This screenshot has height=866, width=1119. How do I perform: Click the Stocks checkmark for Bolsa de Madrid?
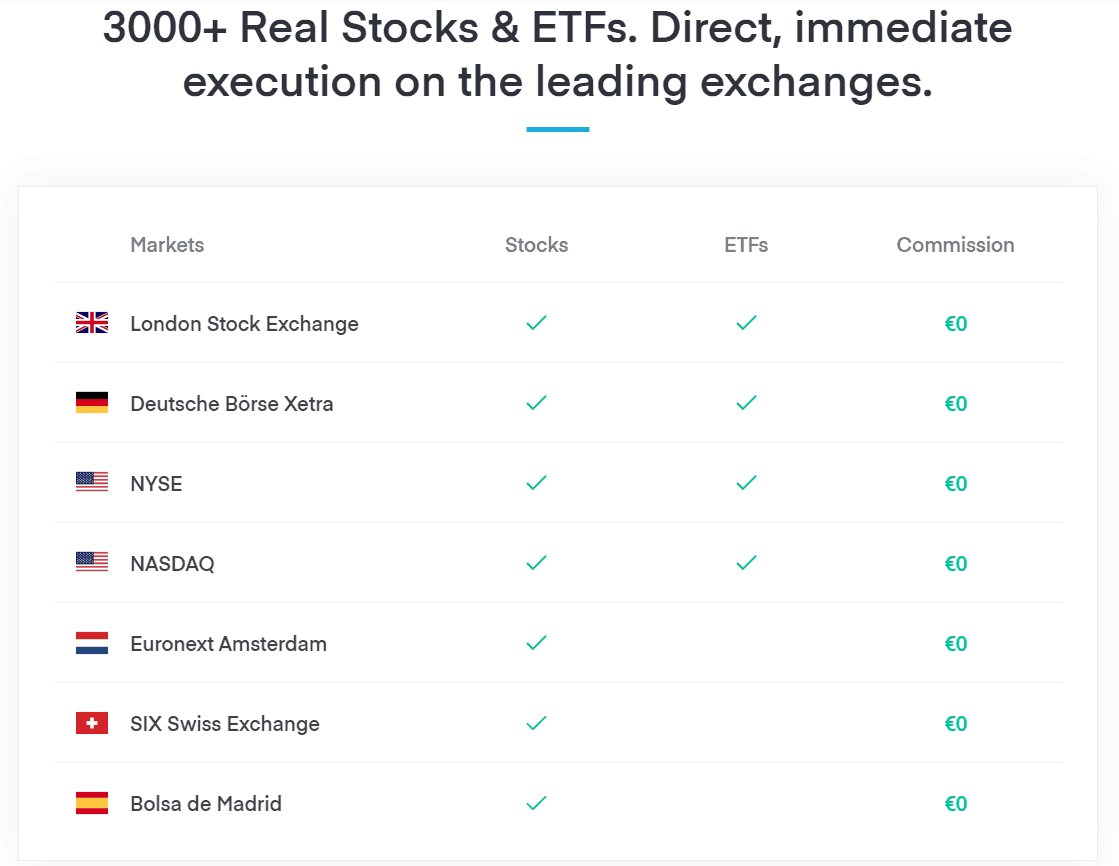tap(537, 803)
